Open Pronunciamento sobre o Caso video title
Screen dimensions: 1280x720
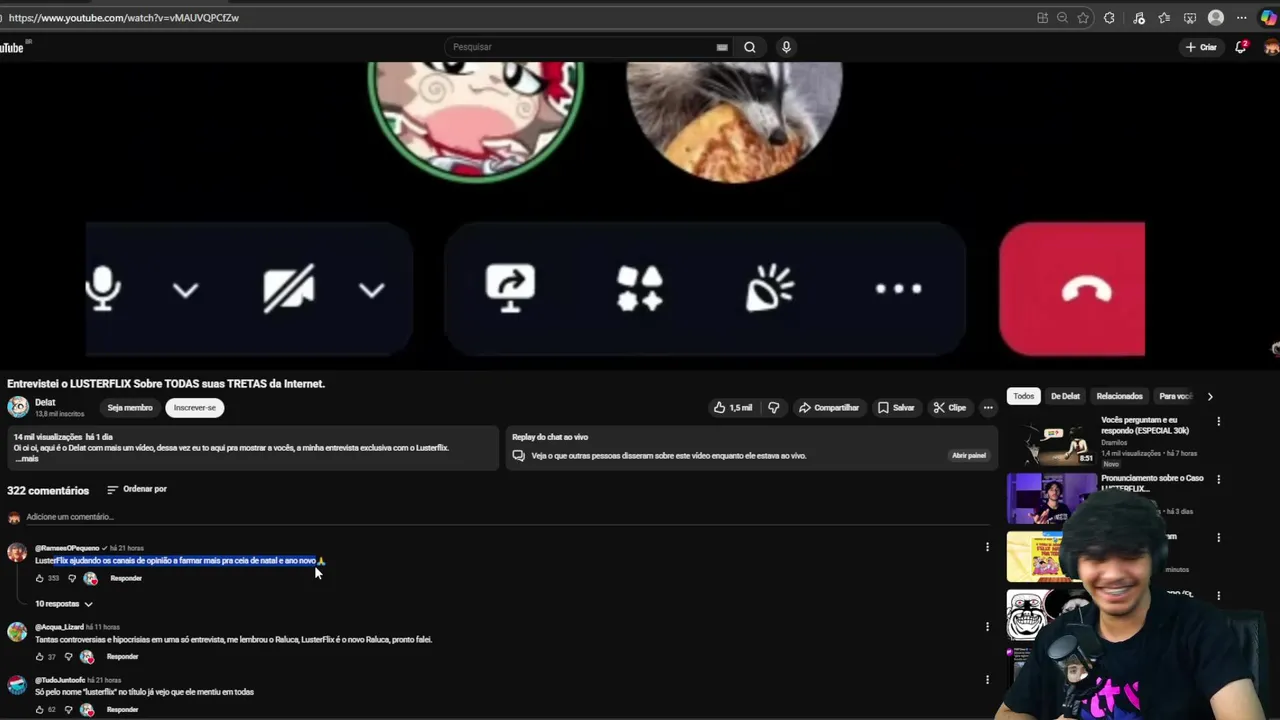click(x=1152, y=483)
